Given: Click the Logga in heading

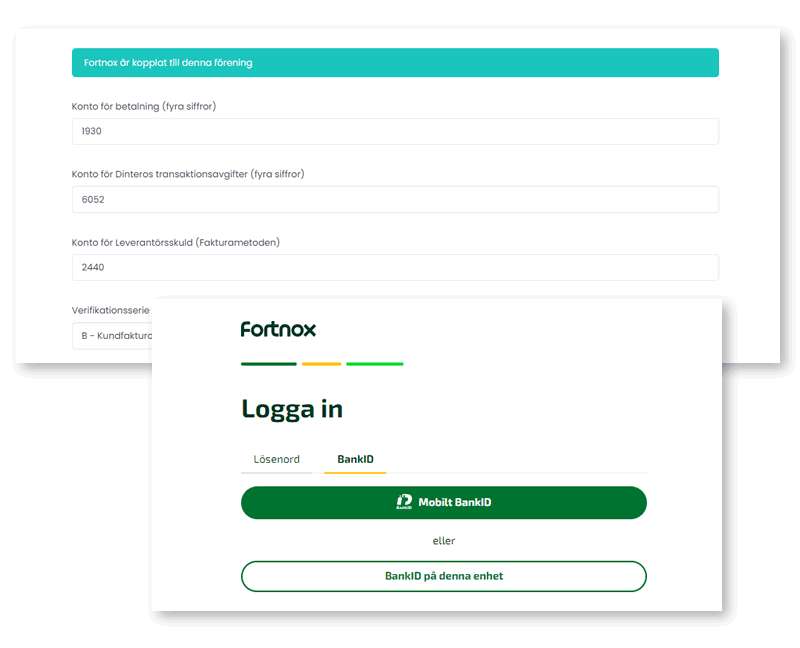Looking at the screenshot, I should (x=292, y=409).
